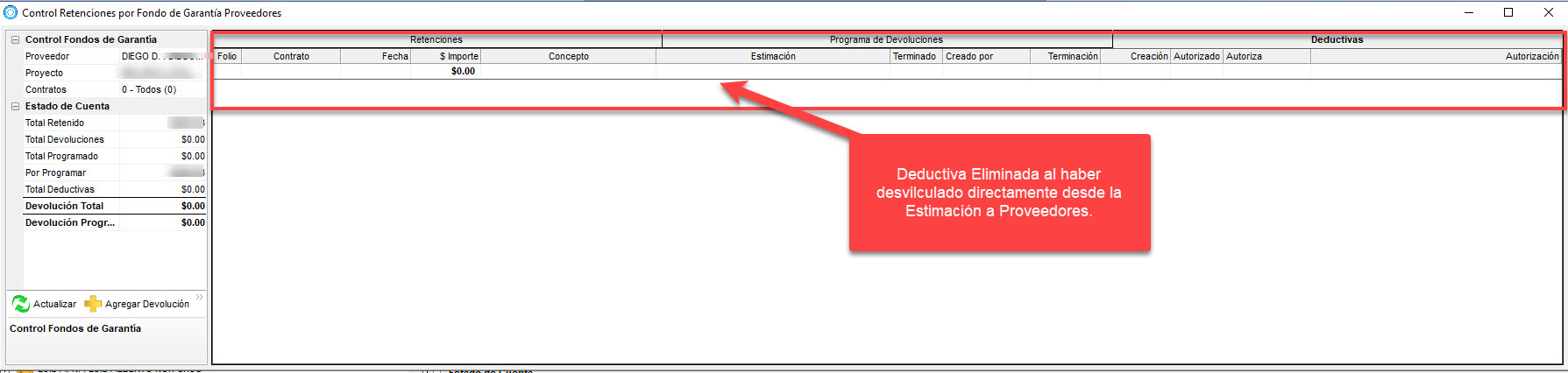Click the Contrato column header
The width and height of the screenshot is (1568, 373).
pyautogui.click(x=291, y=56)
